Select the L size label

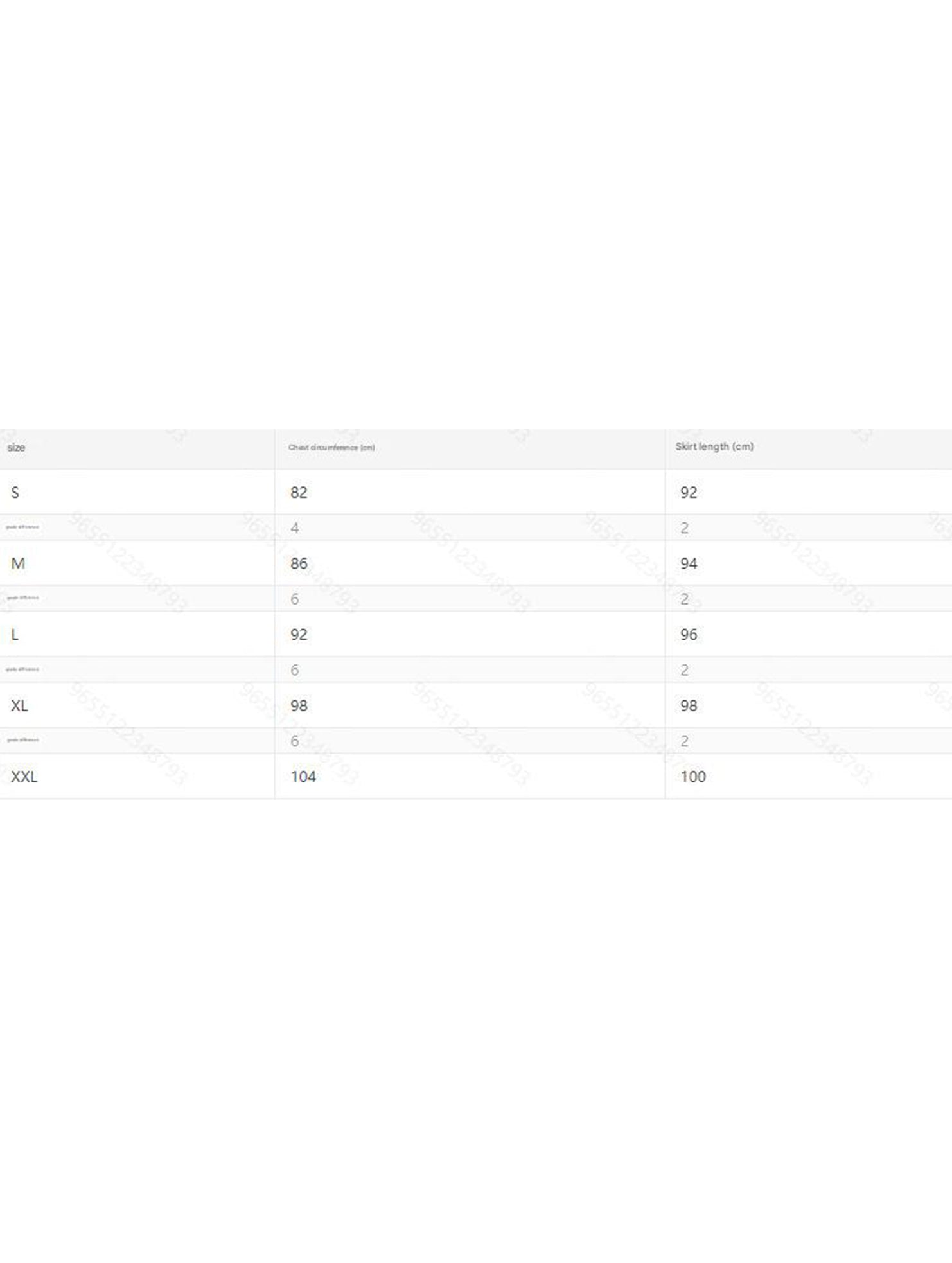click(15, 635)
